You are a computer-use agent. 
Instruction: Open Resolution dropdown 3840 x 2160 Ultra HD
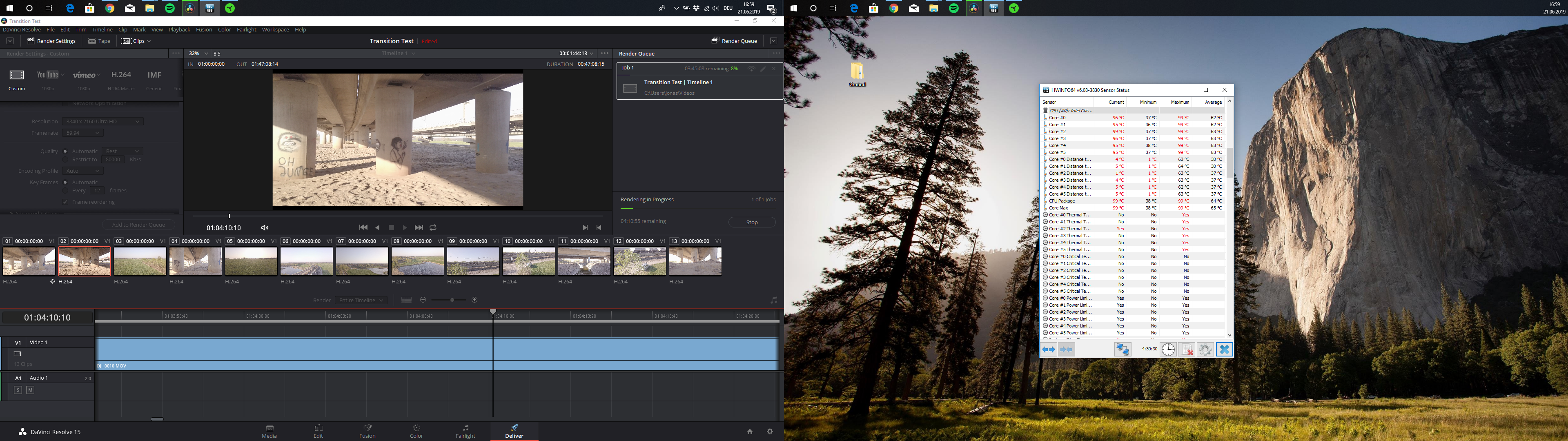coord(103,122)
